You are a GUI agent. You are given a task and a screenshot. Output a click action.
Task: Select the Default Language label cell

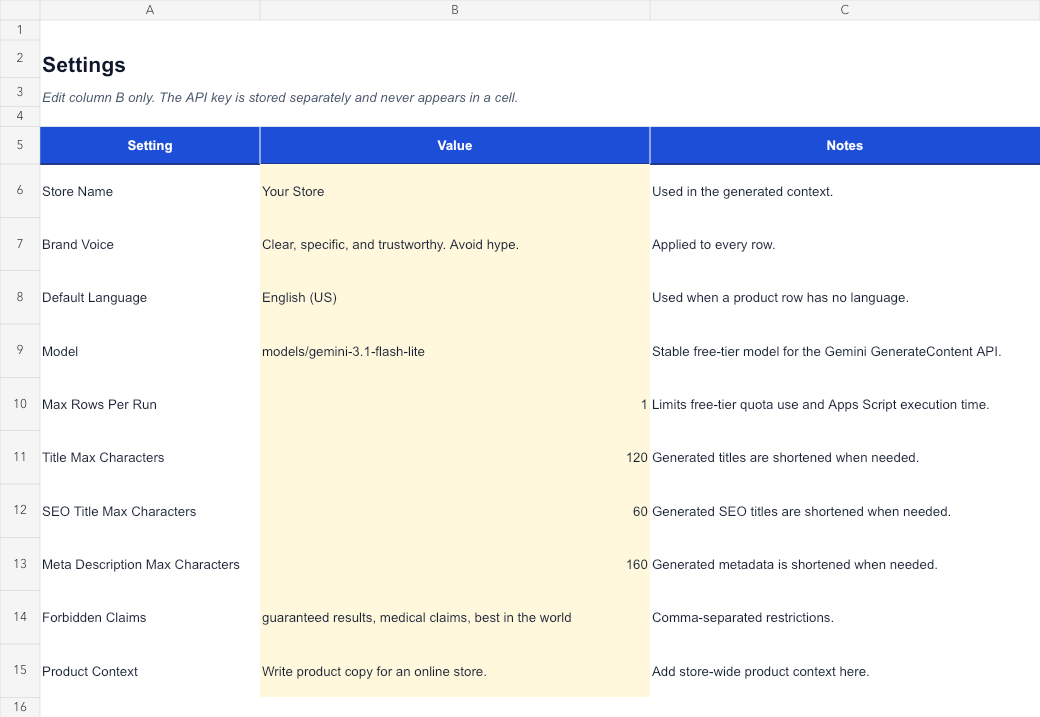click(x=150, y=297)
